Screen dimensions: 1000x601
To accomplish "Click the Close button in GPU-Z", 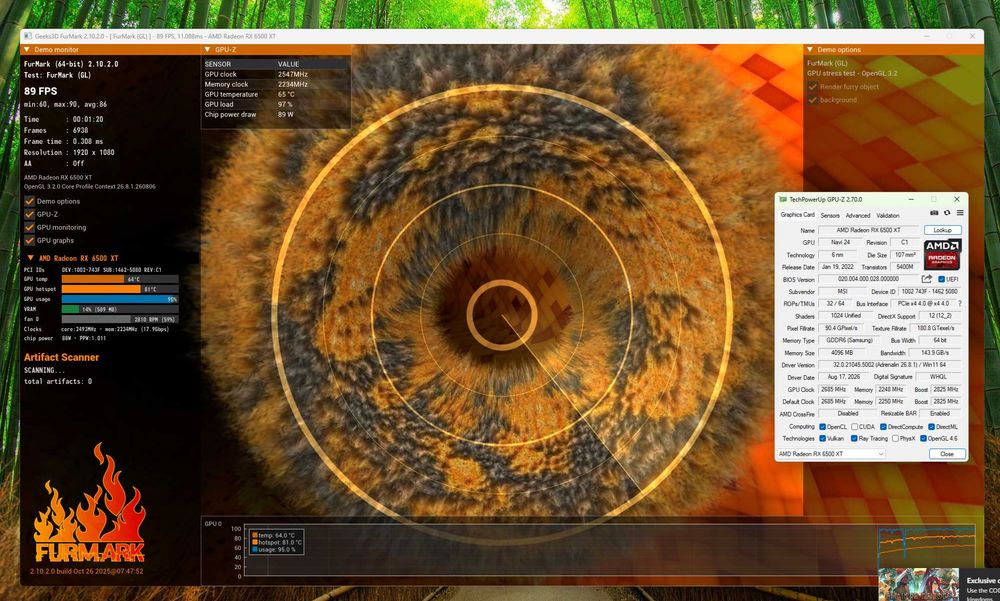I will (x=947, y=454).
